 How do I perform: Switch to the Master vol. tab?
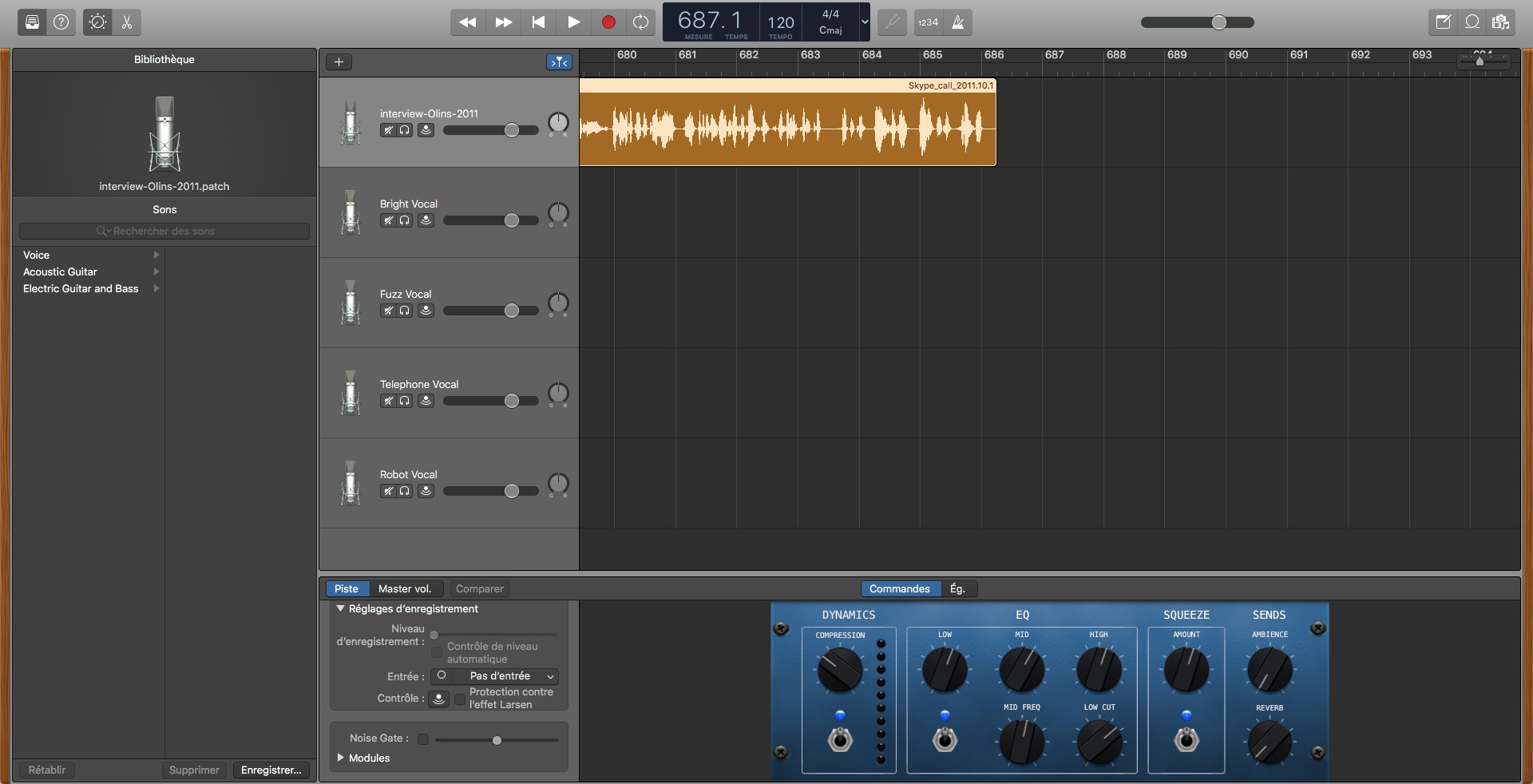pyautogui.click(x=405, y=589)
